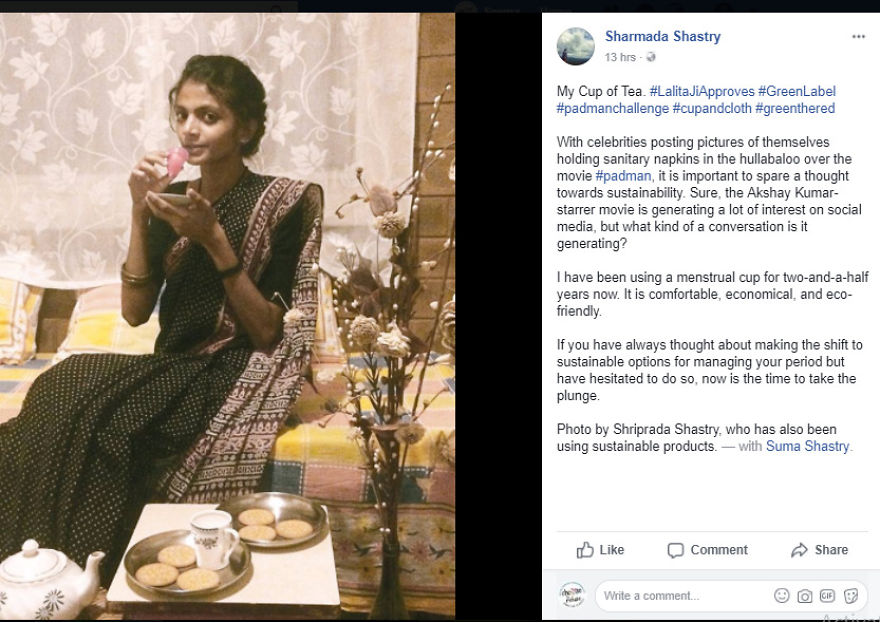
Task: Like the post
Action: point(600,550)
